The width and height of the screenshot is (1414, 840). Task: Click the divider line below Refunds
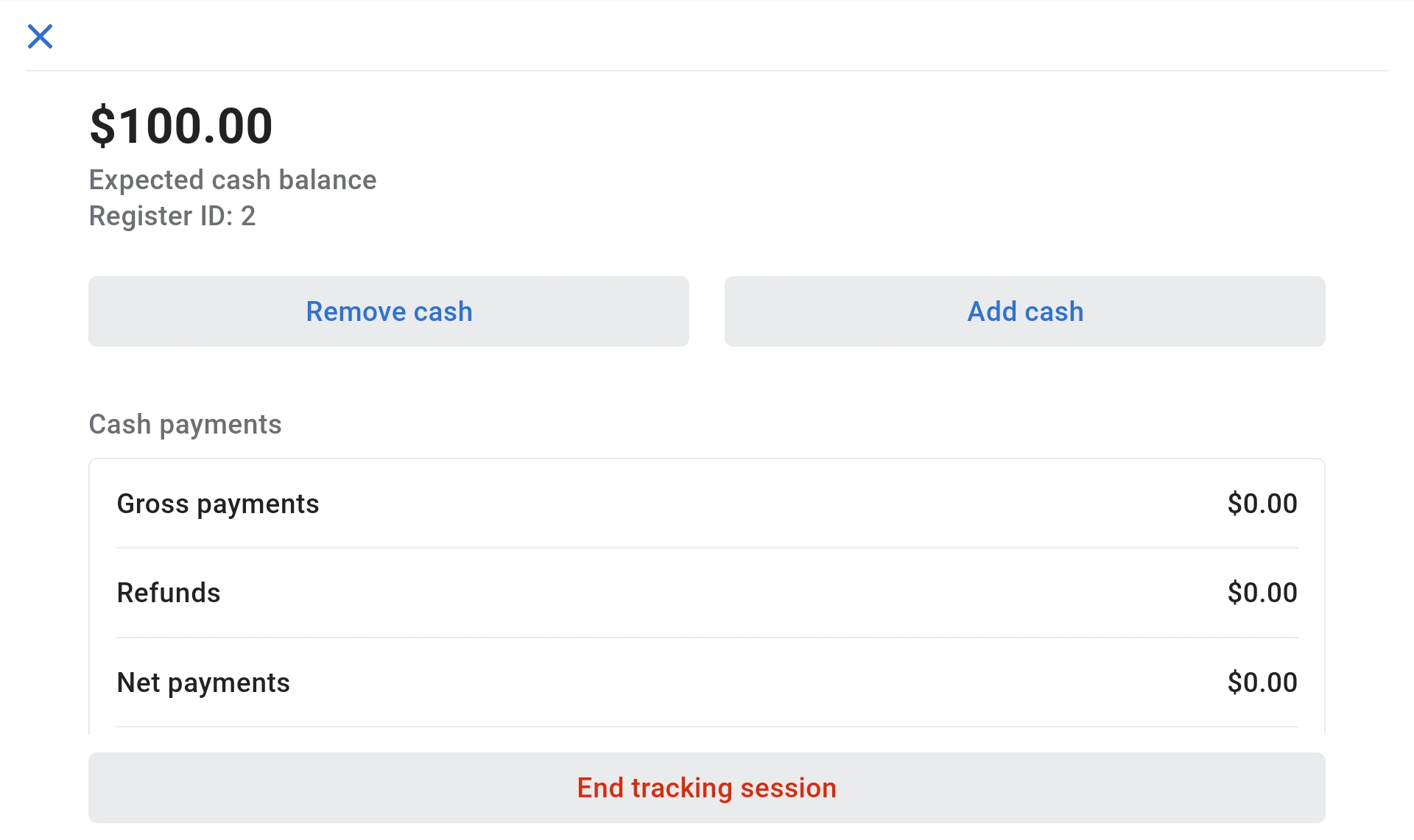click(x=706, y=638)
